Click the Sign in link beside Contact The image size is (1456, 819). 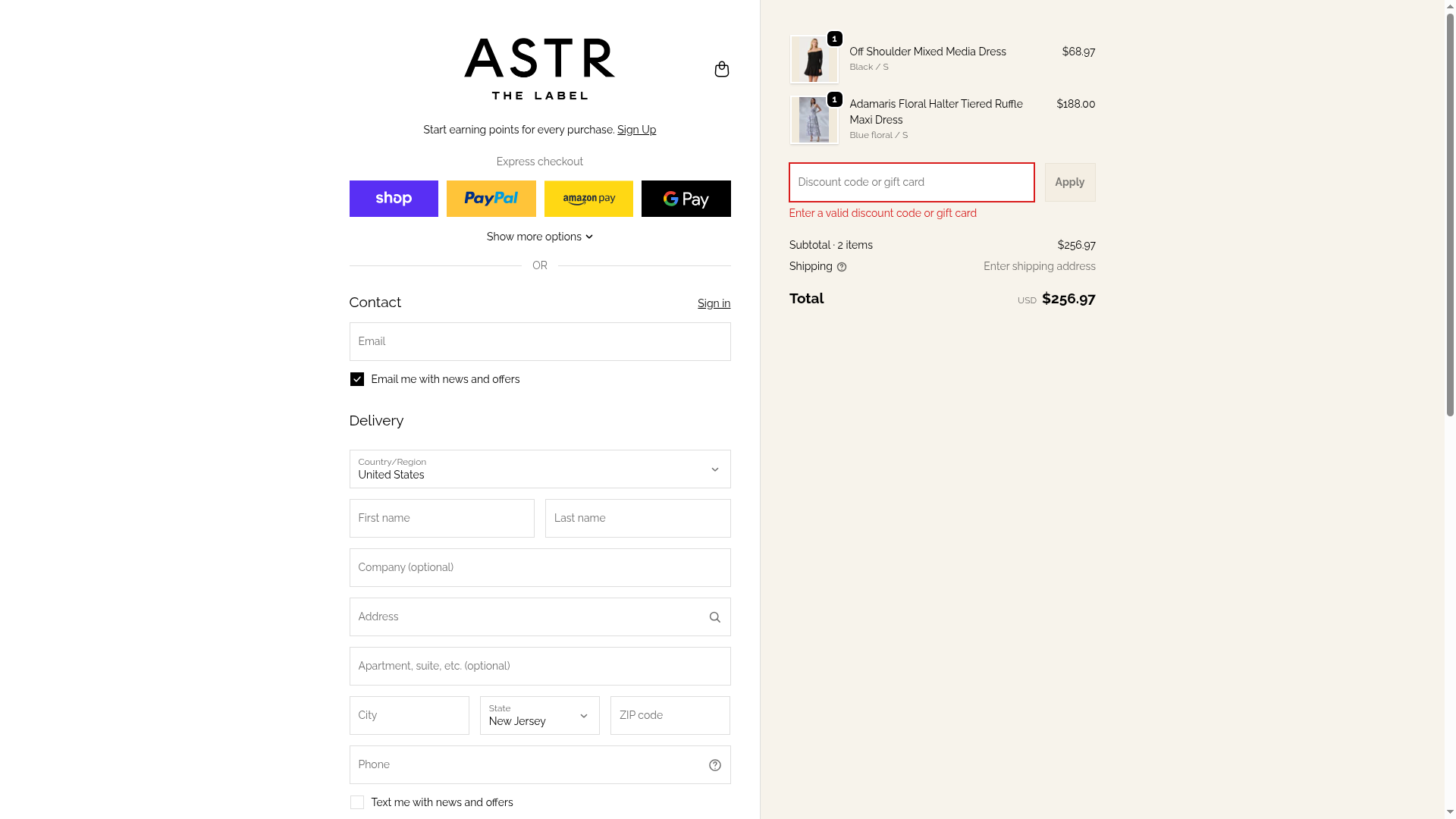click(x=714, y=303)
